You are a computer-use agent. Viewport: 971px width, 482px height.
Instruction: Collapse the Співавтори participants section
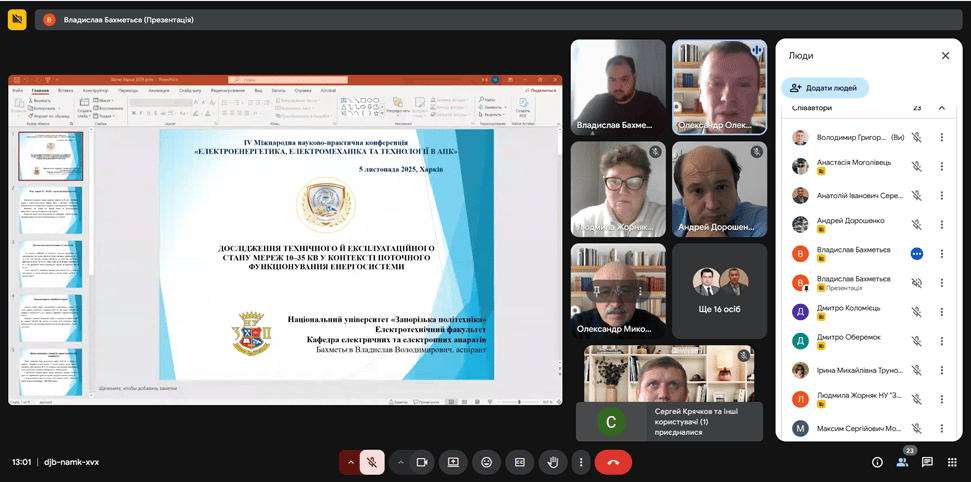pos(941,108)
